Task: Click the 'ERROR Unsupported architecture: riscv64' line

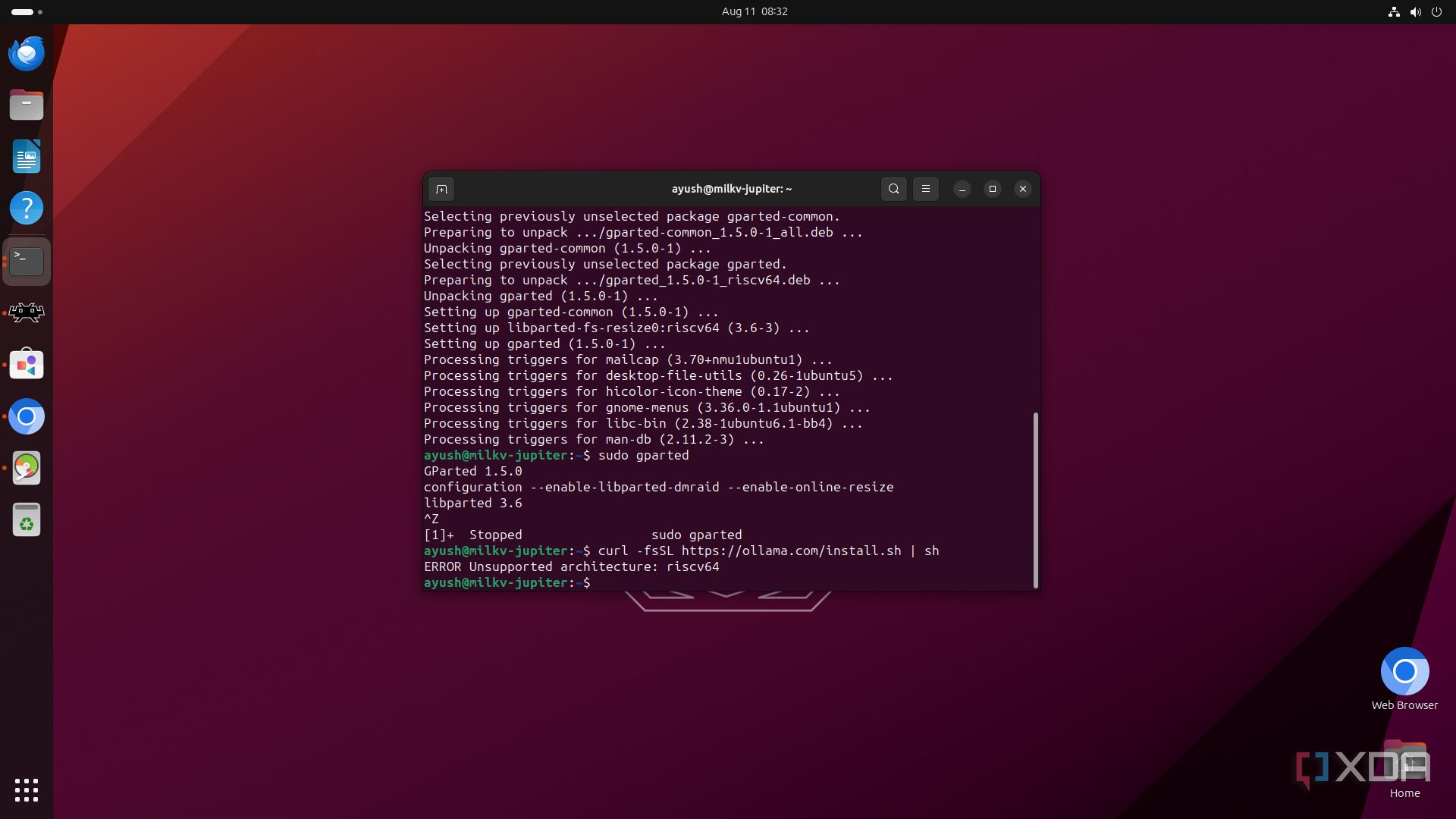Action: (x=571, y=566)
